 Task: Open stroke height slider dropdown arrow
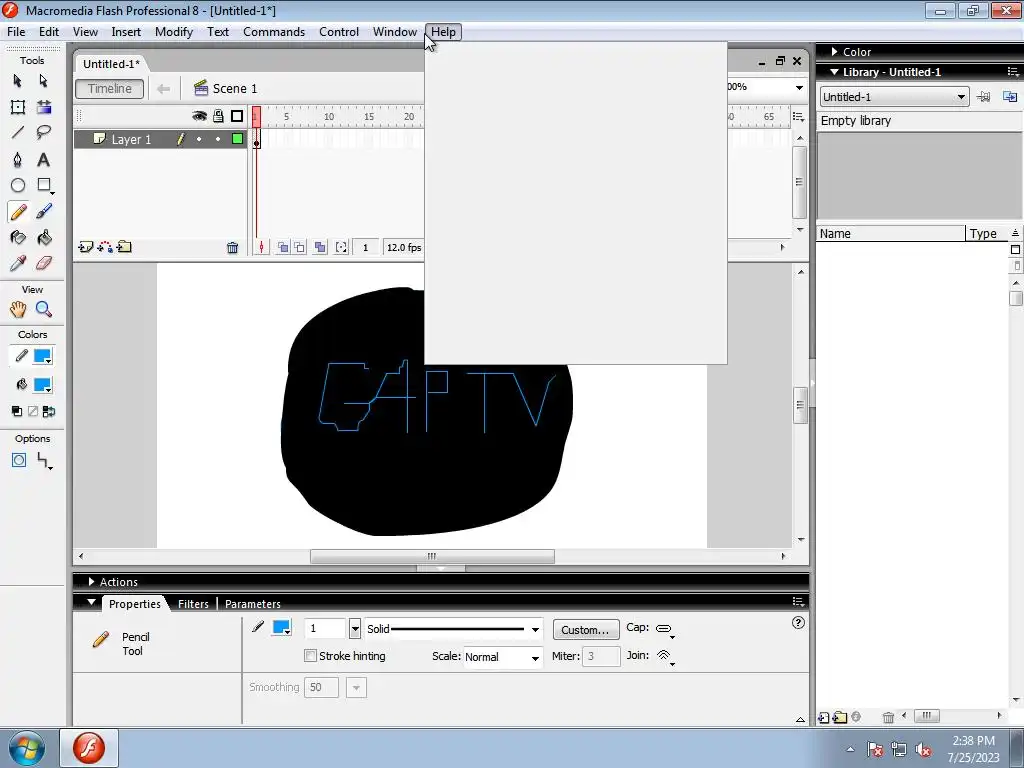tap(355, 629)
